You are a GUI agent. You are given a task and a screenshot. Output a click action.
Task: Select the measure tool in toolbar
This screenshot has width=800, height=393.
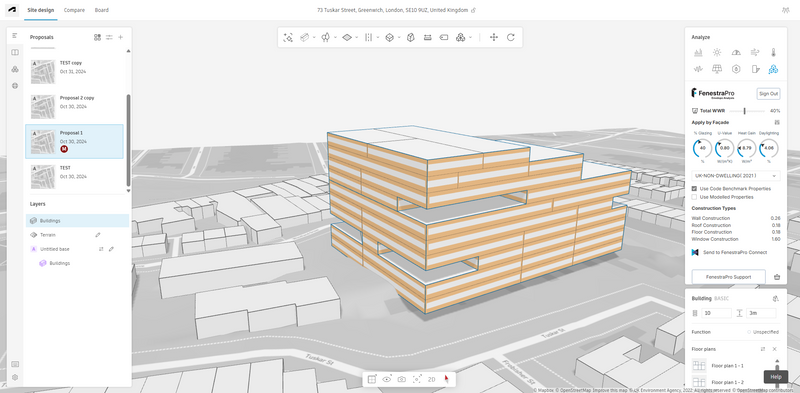(428, 37)
